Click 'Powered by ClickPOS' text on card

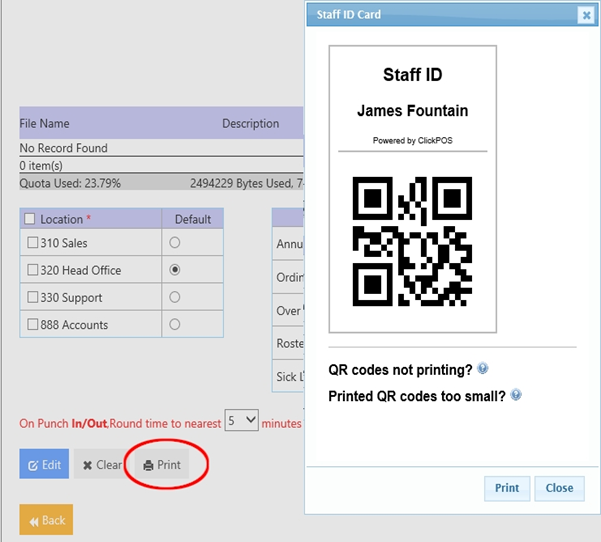tap(412, 140)
